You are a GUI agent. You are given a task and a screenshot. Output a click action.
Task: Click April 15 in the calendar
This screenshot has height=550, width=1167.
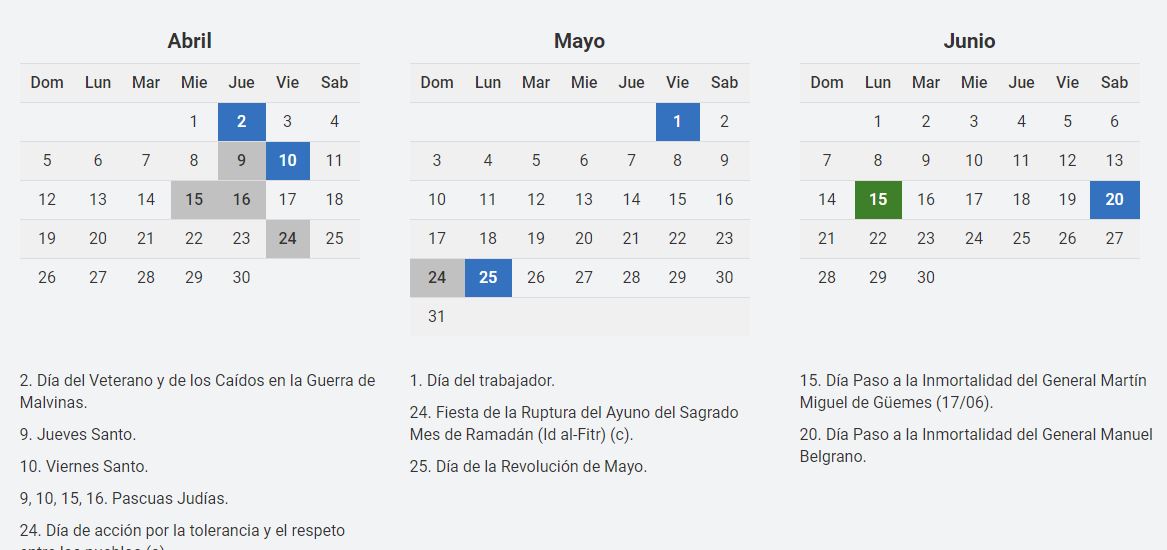point(194,200)
